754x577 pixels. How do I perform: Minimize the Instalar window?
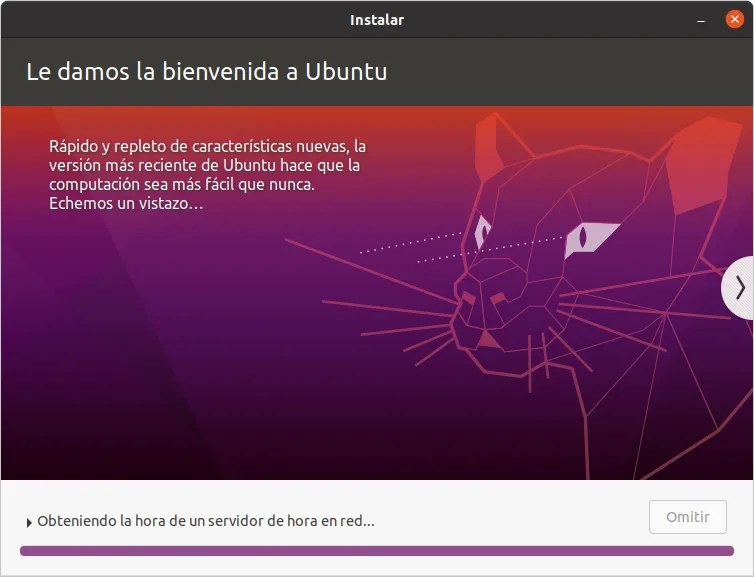[701, 21]
